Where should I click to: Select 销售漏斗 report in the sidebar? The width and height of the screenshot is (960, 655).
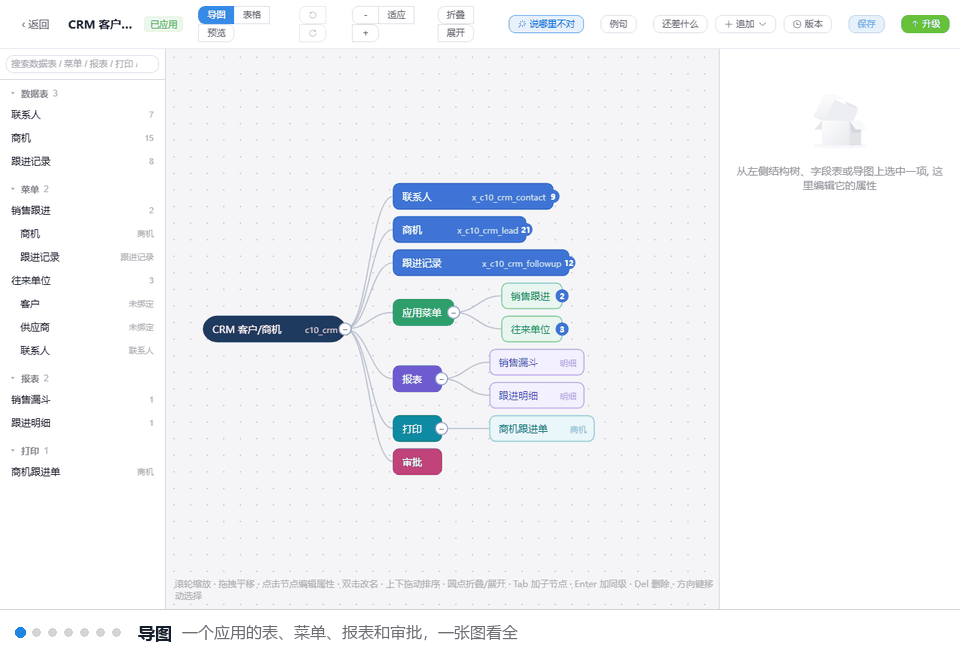click(82, 399)
